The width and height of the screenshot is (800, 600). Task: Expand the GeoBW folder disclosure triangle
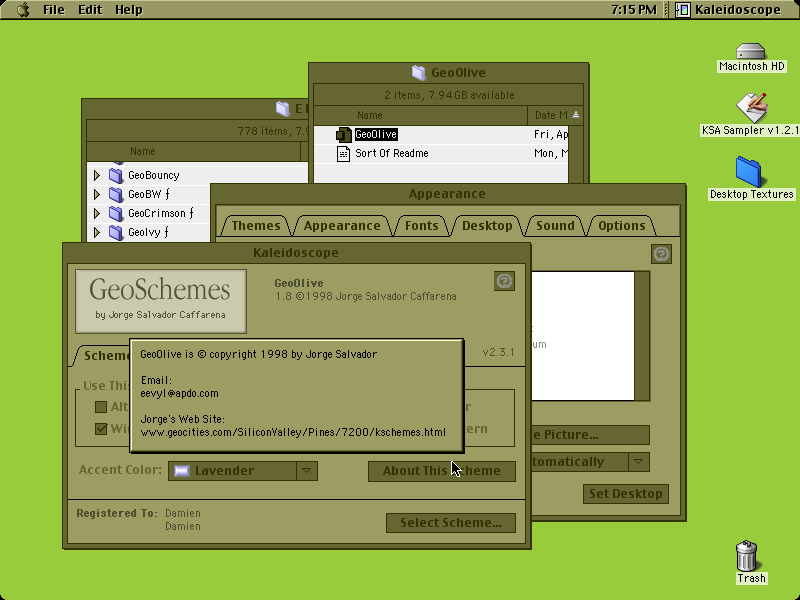[x=97, y=194]
